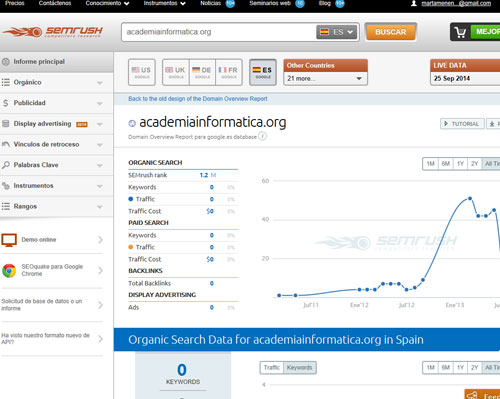This screenshot has width=500, height=399.
Task: Click Total Backlinks value 0
Action: tap(212, 283)
